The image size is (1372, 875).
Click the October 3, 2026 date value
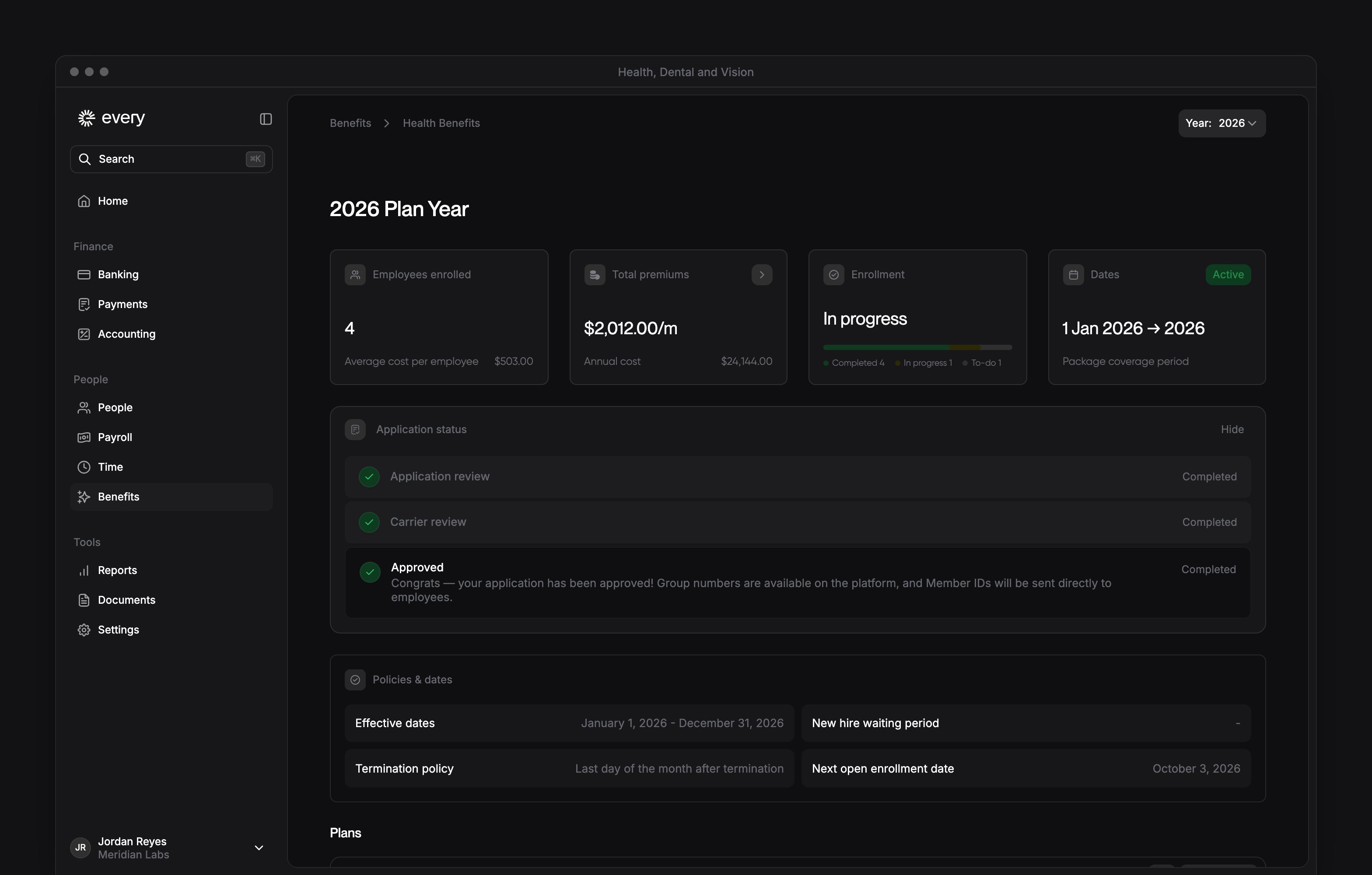tap(1196, 769)
